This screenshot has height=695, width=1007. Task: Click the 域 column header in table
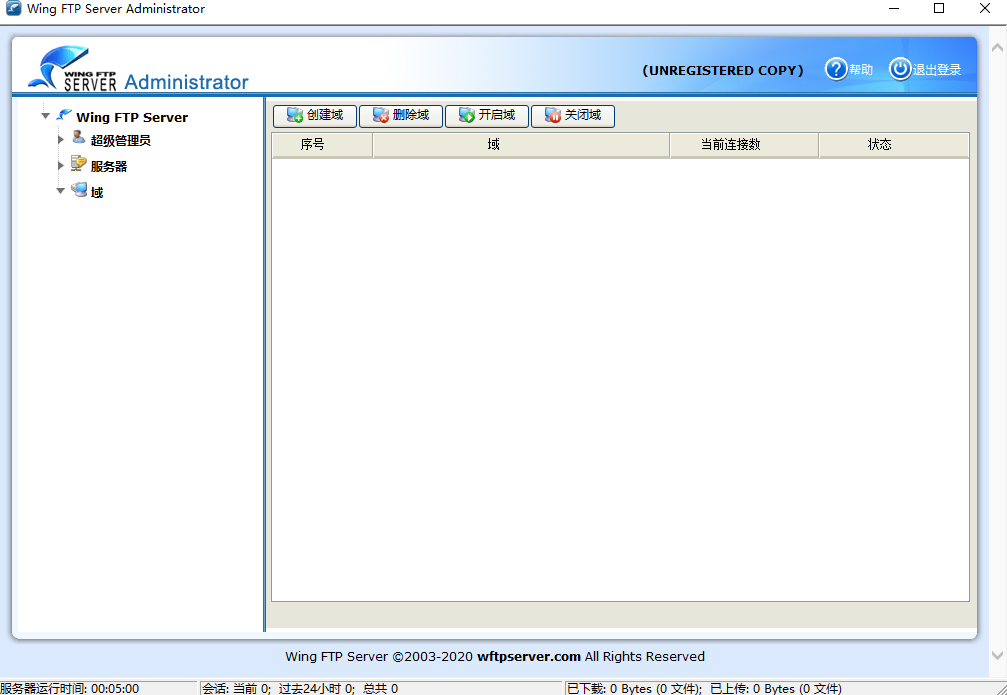click(521, 145)
